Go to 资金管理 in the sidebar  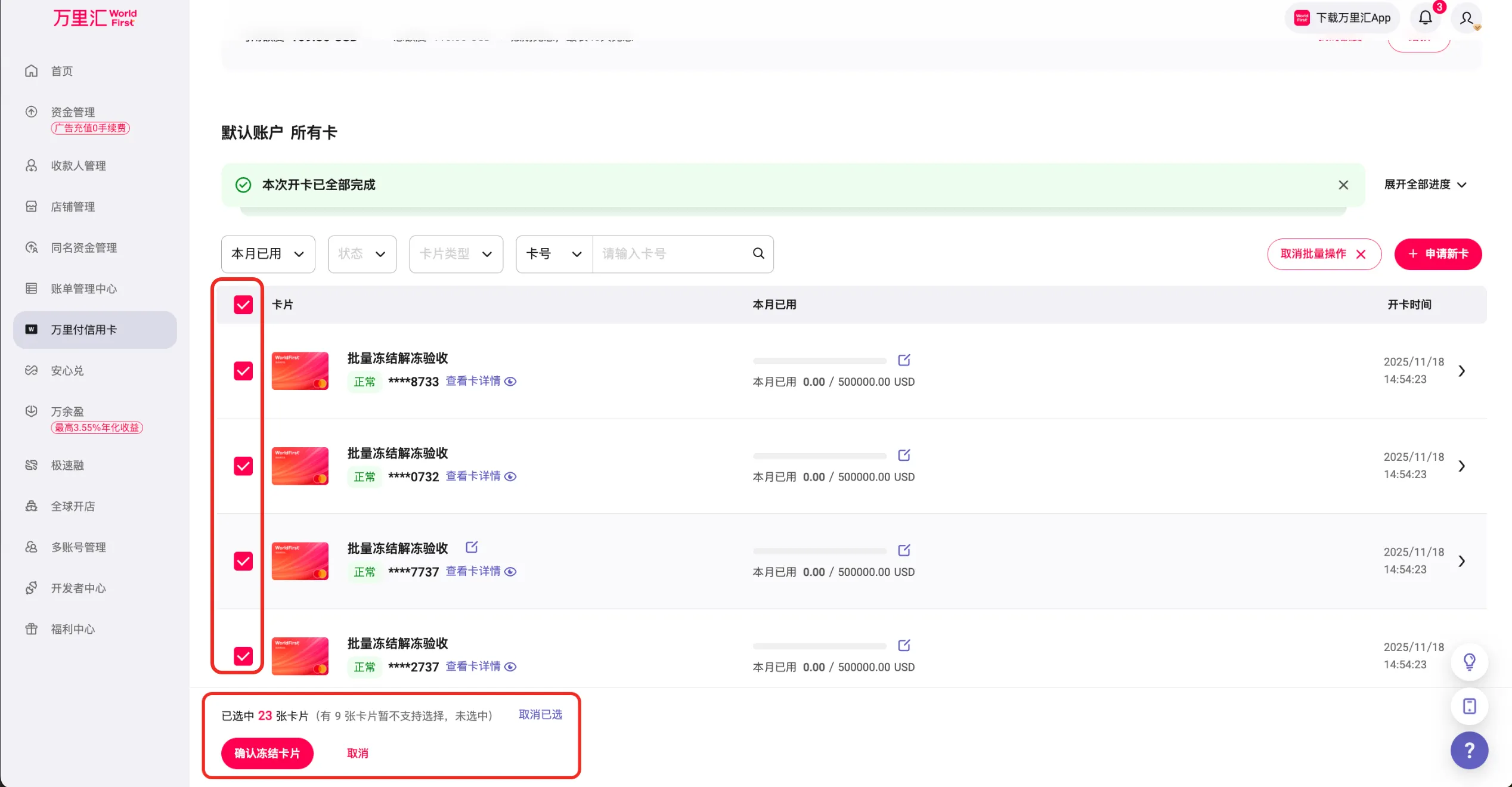[73, 112]
